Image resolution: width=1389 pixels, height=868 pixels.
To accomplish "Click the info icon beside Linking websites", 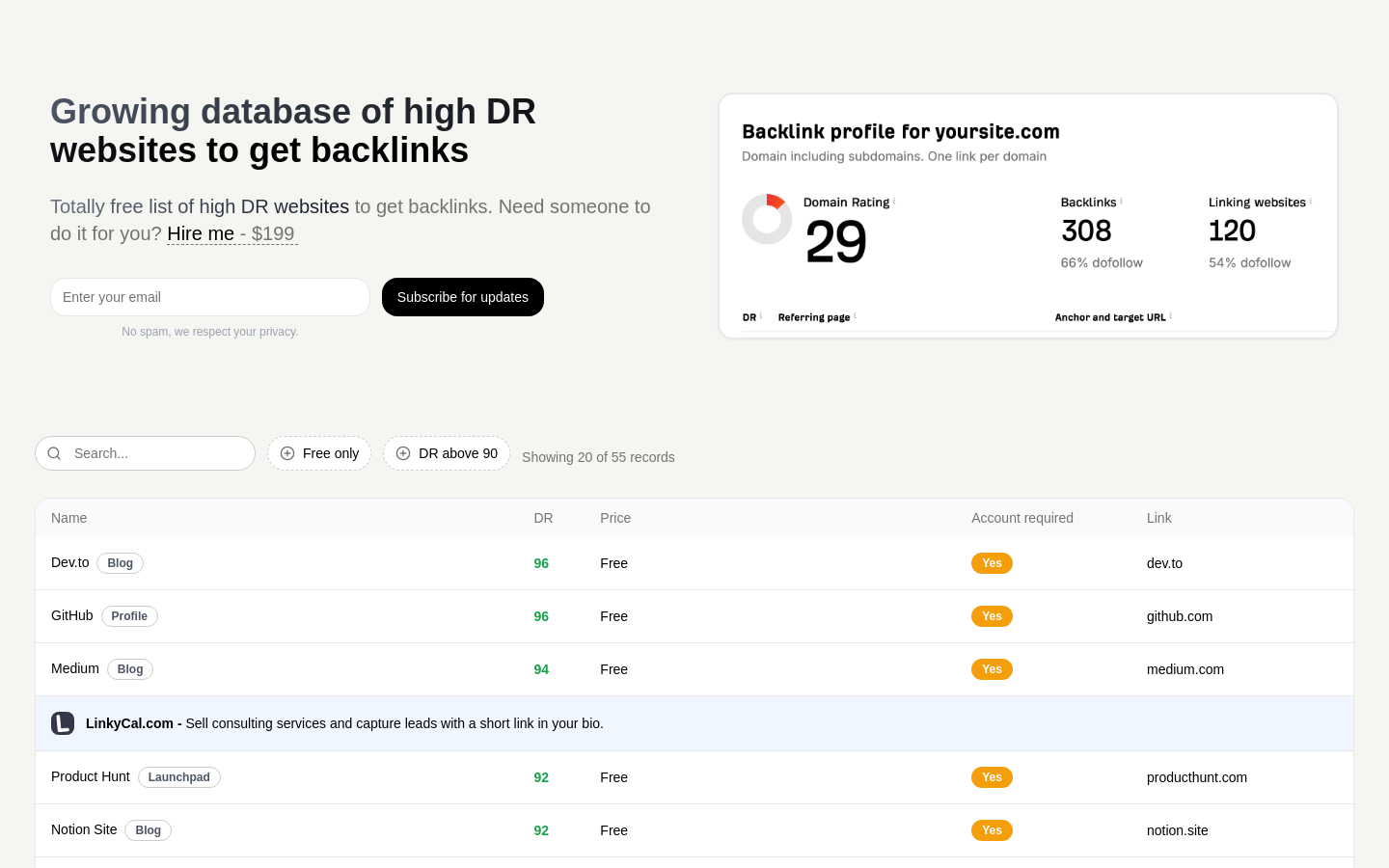I will tap(1311, 201).
